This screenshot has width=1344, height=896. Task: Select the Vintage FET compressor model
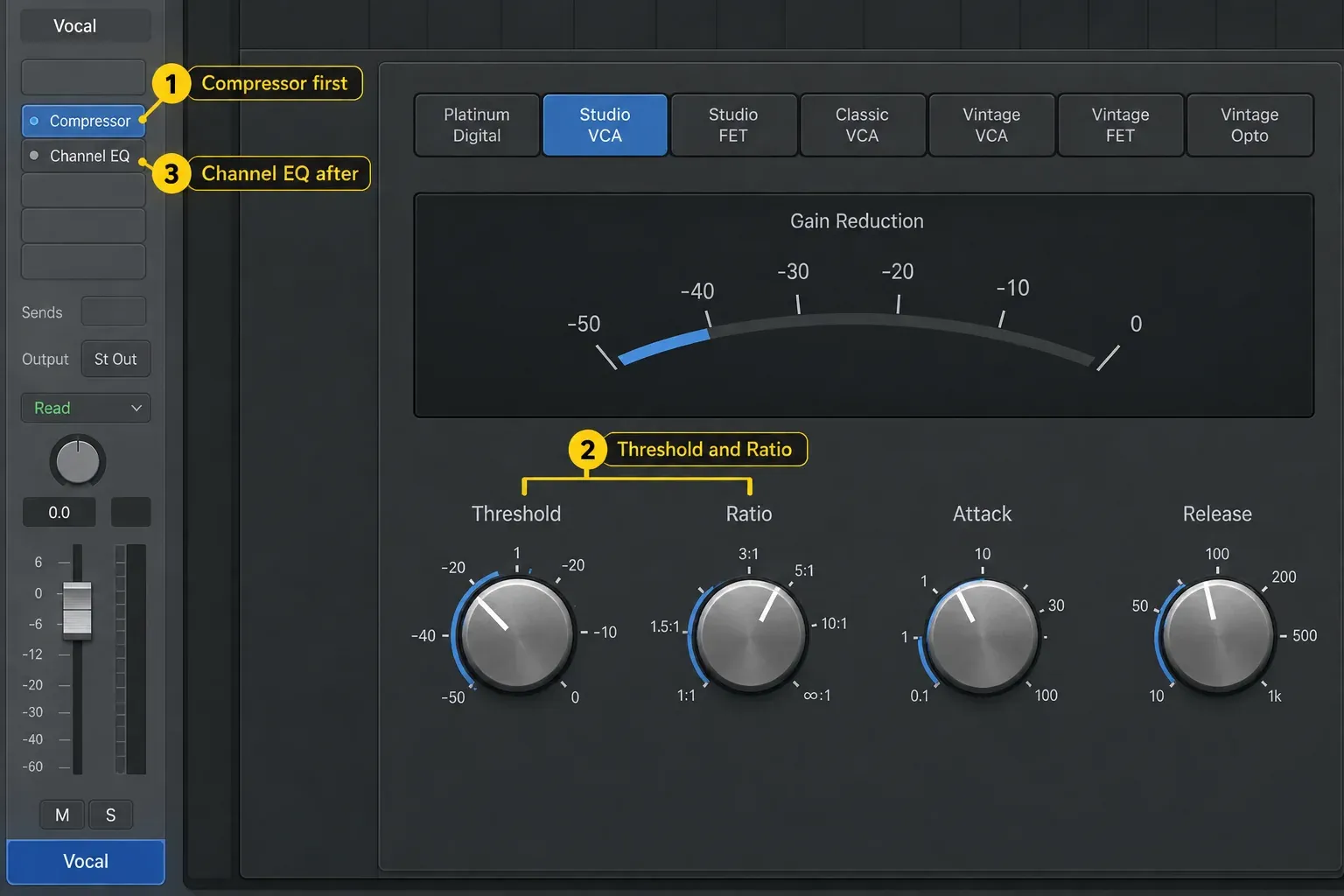(1120, 125)
